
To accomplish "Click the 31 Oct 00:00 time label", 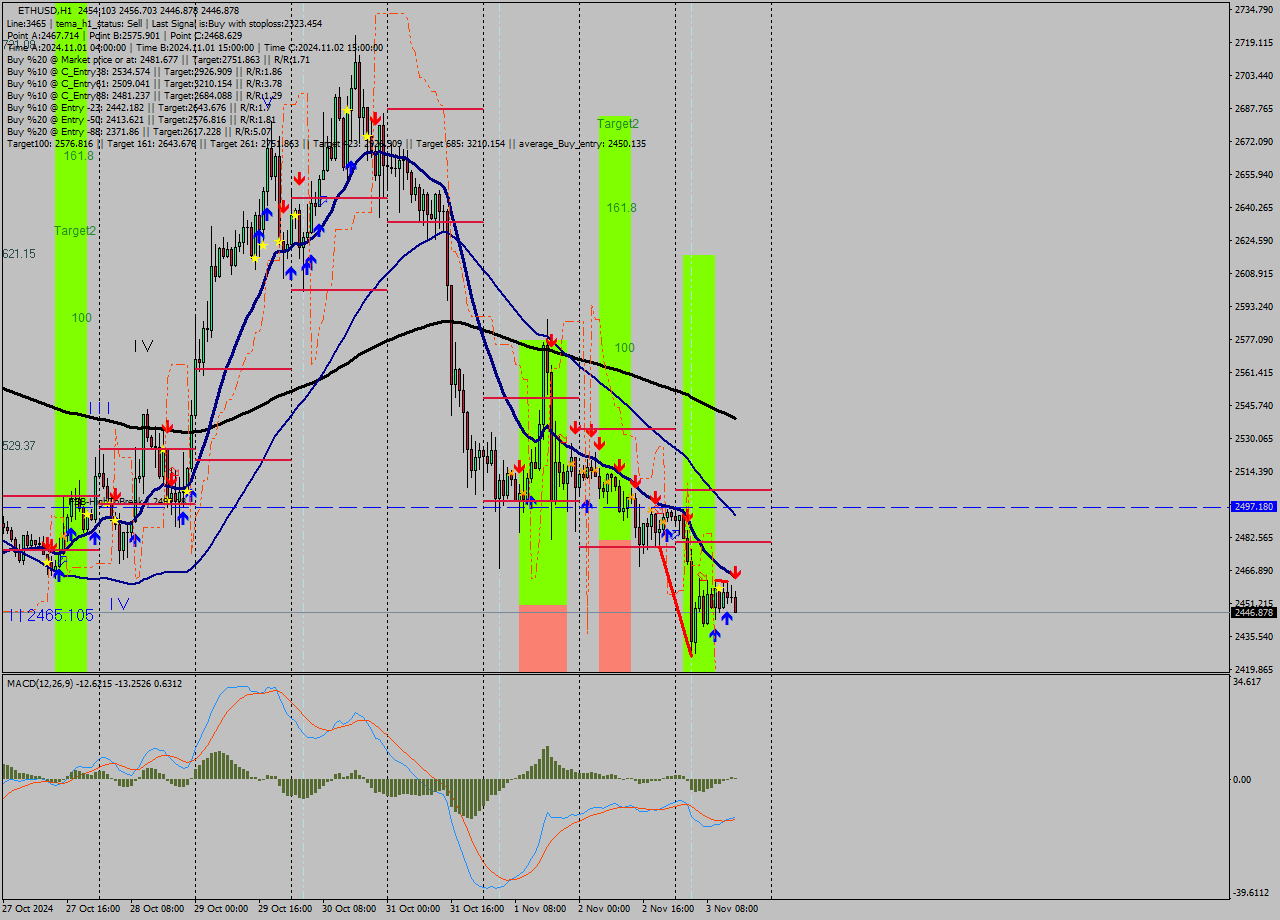I will 413,909.
